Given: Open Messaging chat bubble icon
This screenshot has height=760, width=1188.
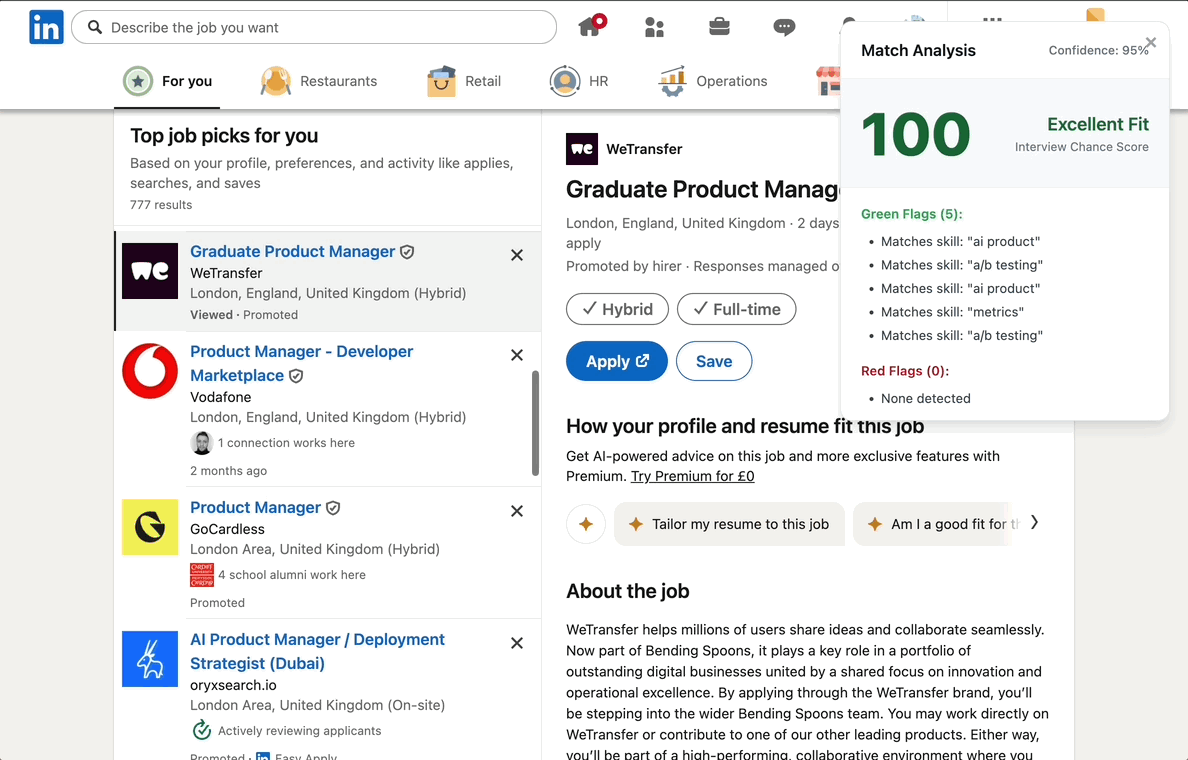Looking at the screenshot, I should click(784, 27).
